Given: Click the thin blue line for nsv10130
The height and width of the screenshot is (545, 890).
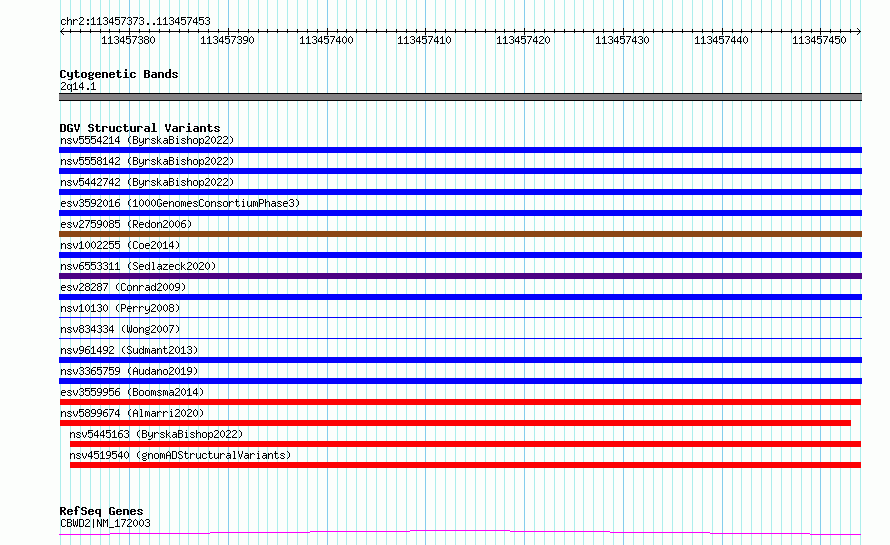Looking at the screenshot, I should point(460,317).
